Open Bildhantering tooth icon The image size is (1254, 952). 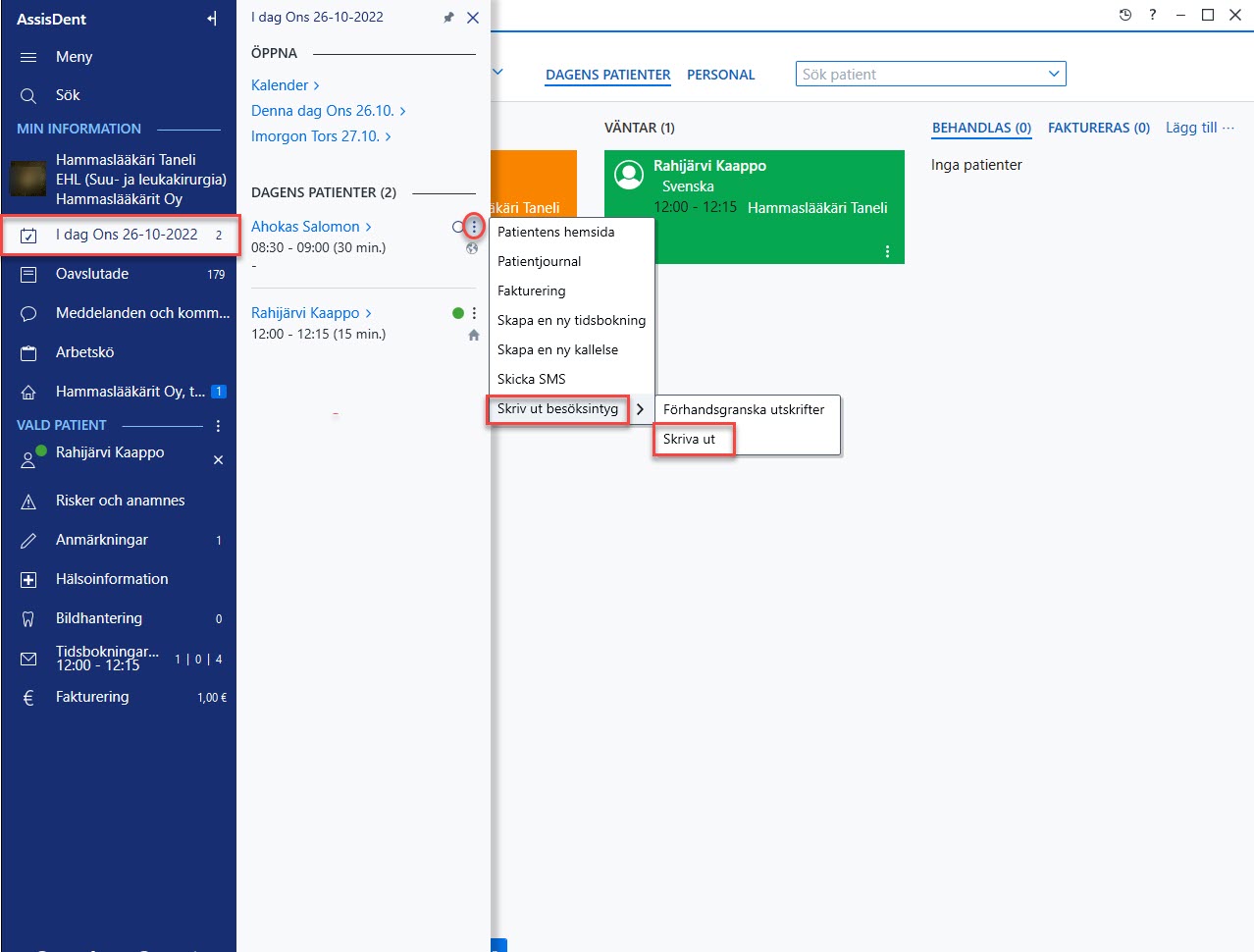pos(28,618)
